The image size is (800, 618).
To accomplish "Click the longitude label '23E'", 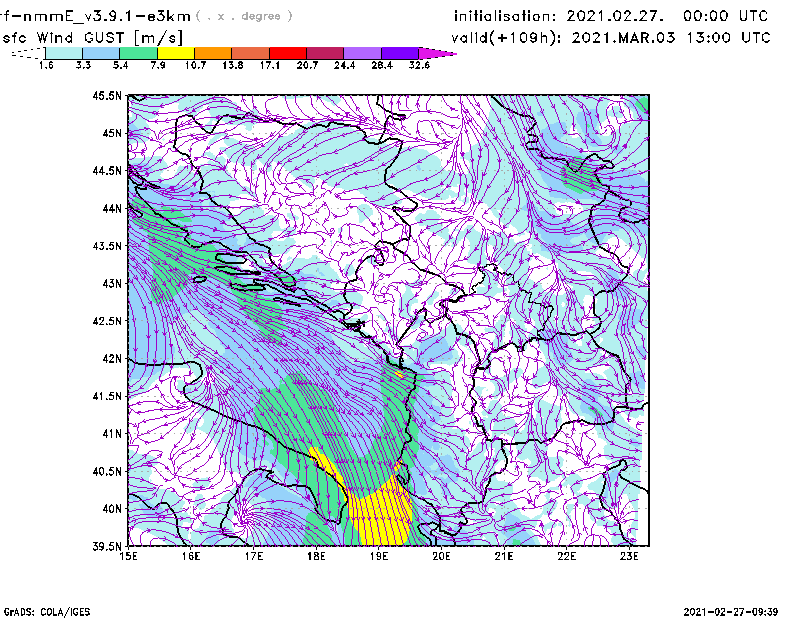I will click(629, 556).
